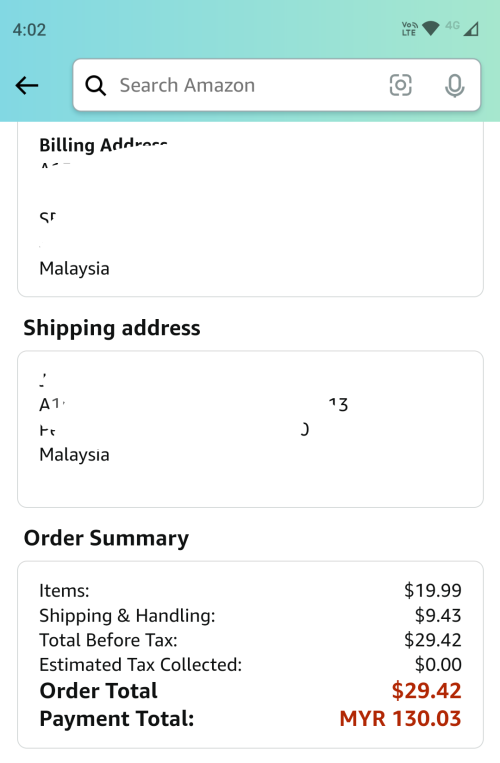Tap the VoLTE status icon
The height and width of the screenshot is (763, 500).
(x=409, y=29)
